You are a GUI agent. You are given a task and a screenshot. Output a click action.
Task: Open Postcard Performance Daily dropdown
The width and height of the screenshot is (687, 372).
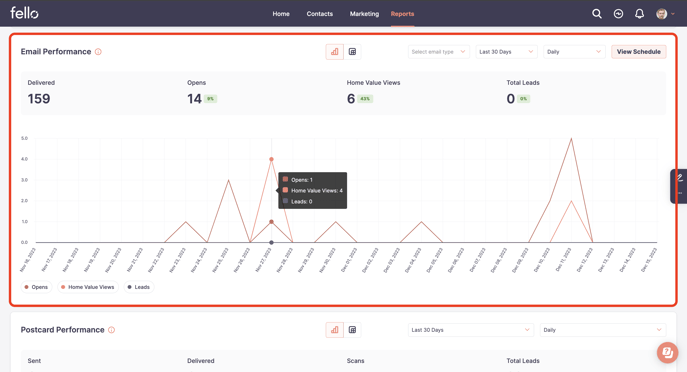[x=603, y=330]
